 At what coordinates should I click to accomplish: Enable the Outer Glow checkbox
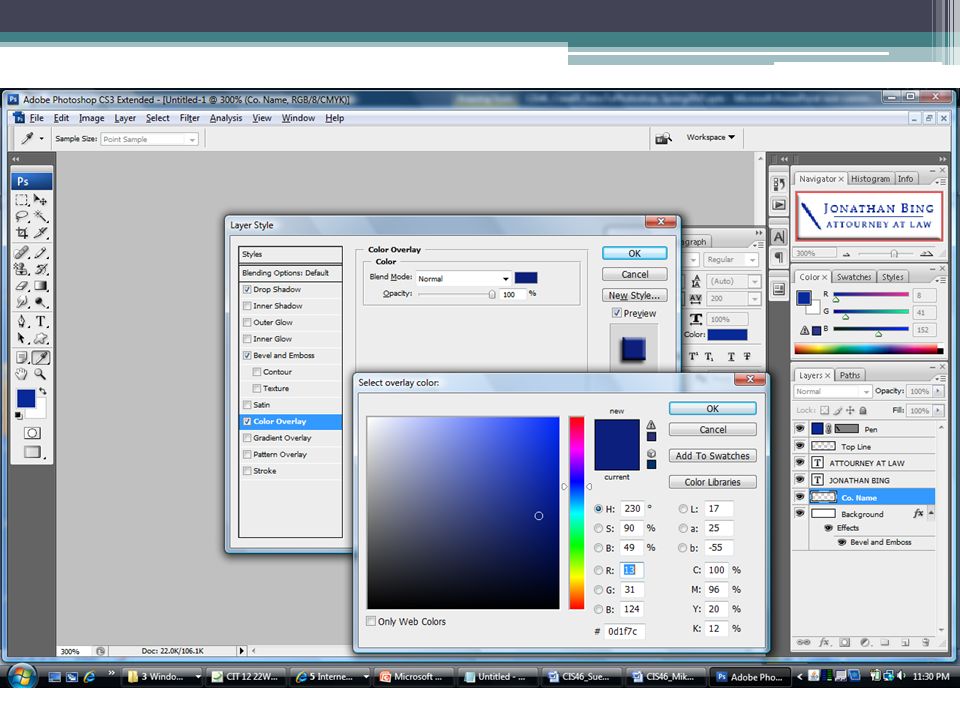tap(247, 323)
